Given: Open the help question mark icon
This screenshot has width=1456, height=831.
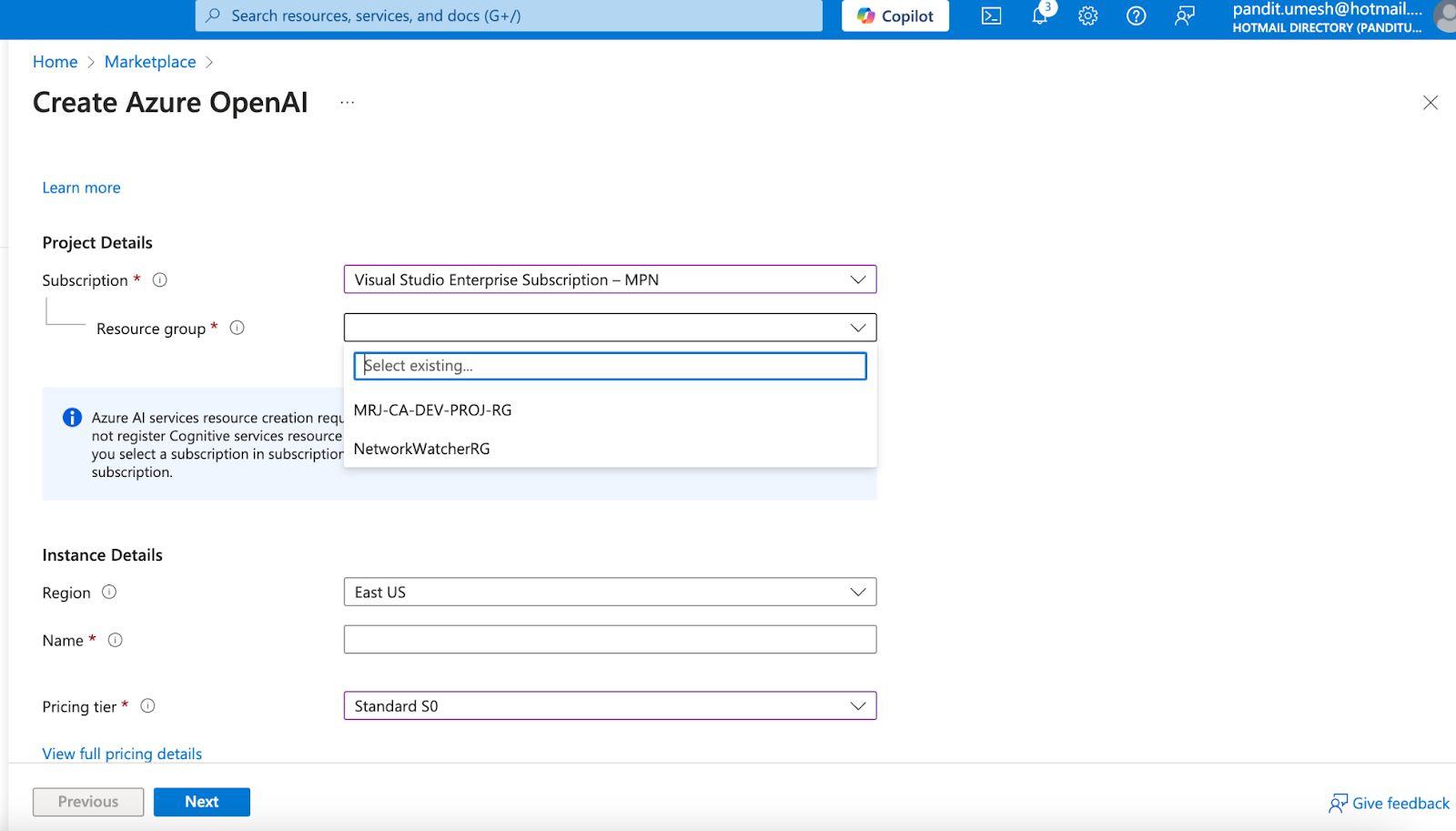Looking at the screenshot, I should click(1136, 15).
